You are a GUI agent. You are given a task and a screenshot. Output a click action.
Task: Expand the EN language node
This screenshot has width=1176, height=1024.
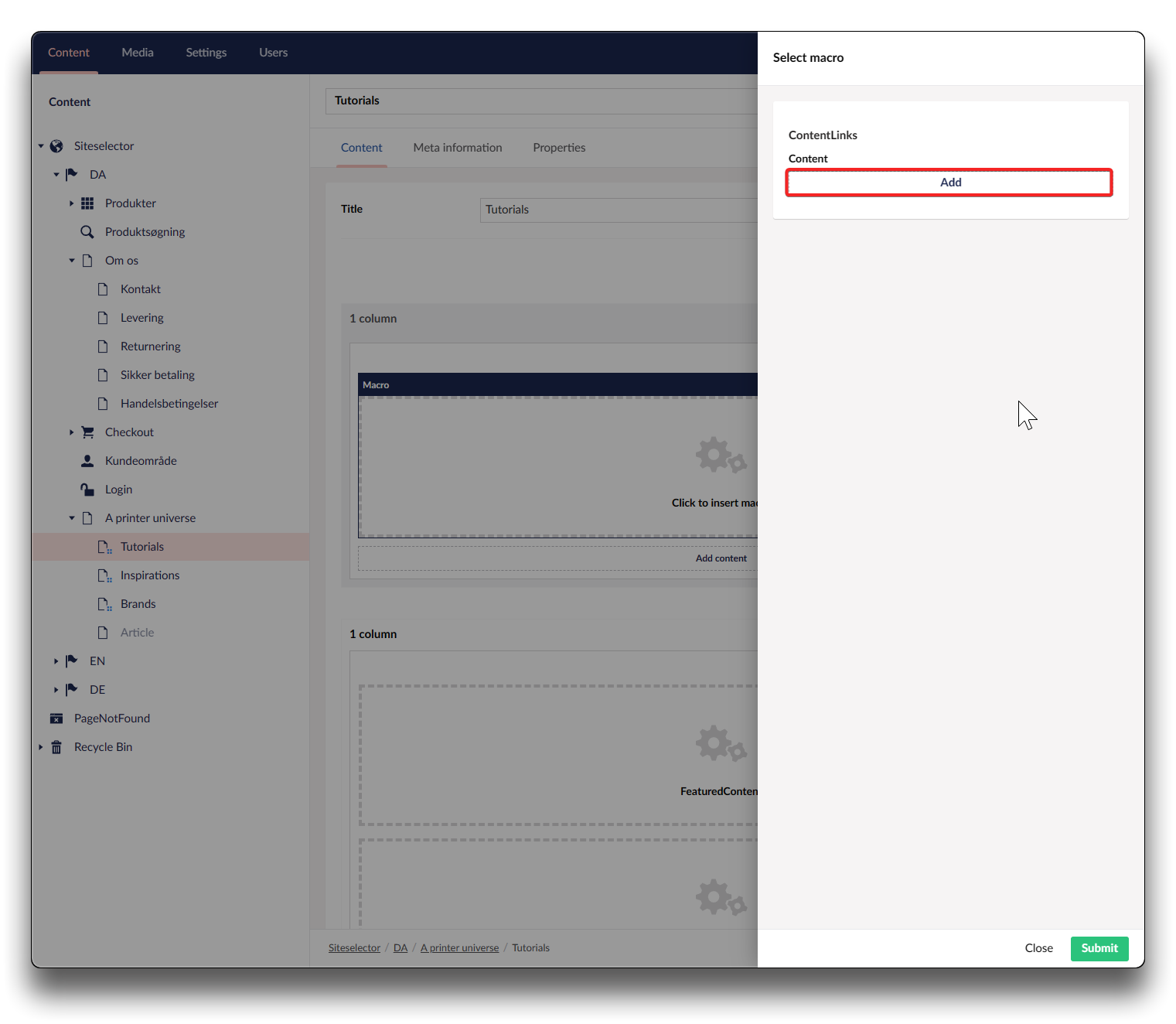pos(56,661)
